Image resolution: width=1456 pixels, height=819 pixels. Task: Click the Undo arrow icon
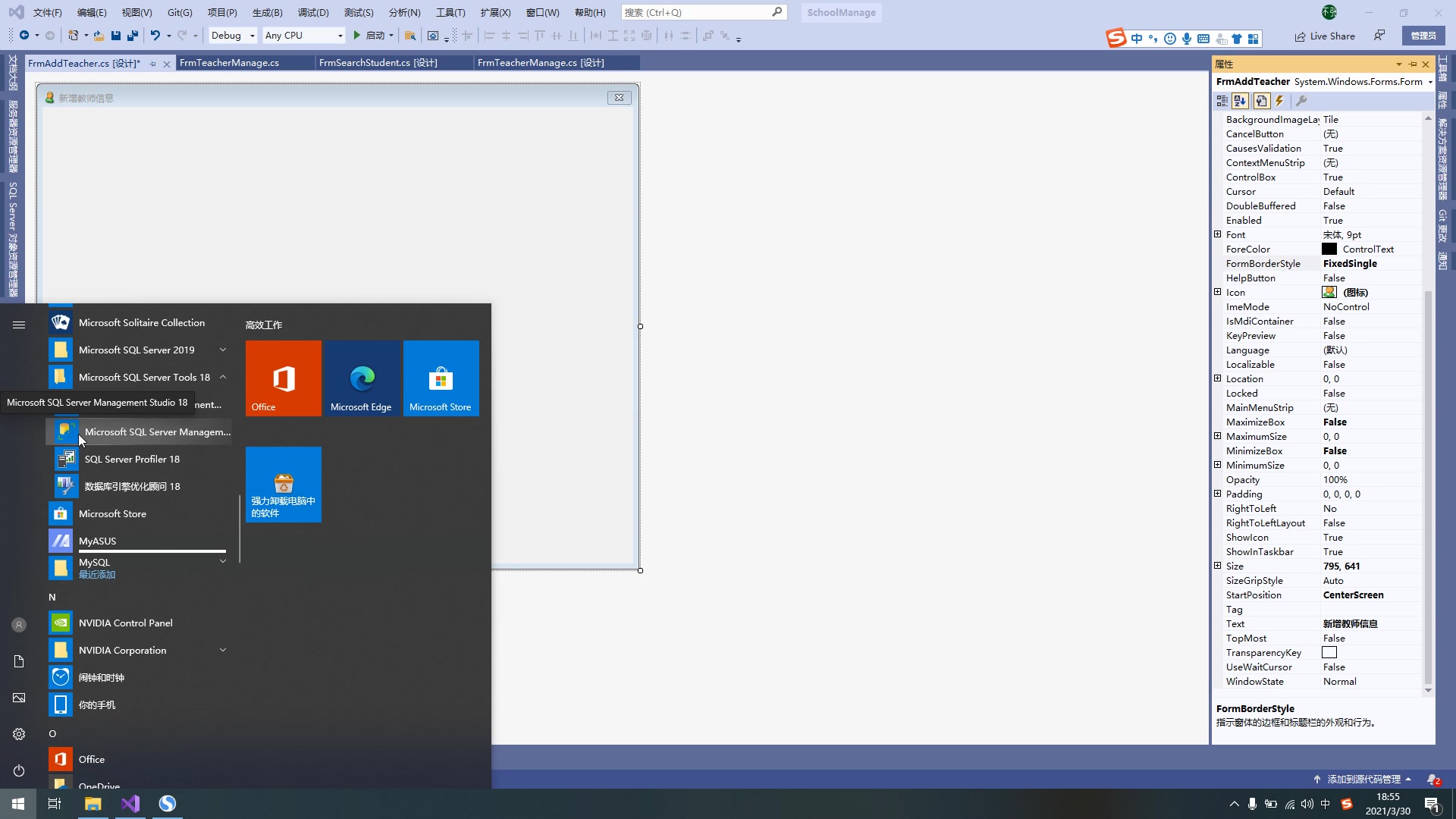pos(155,36)
